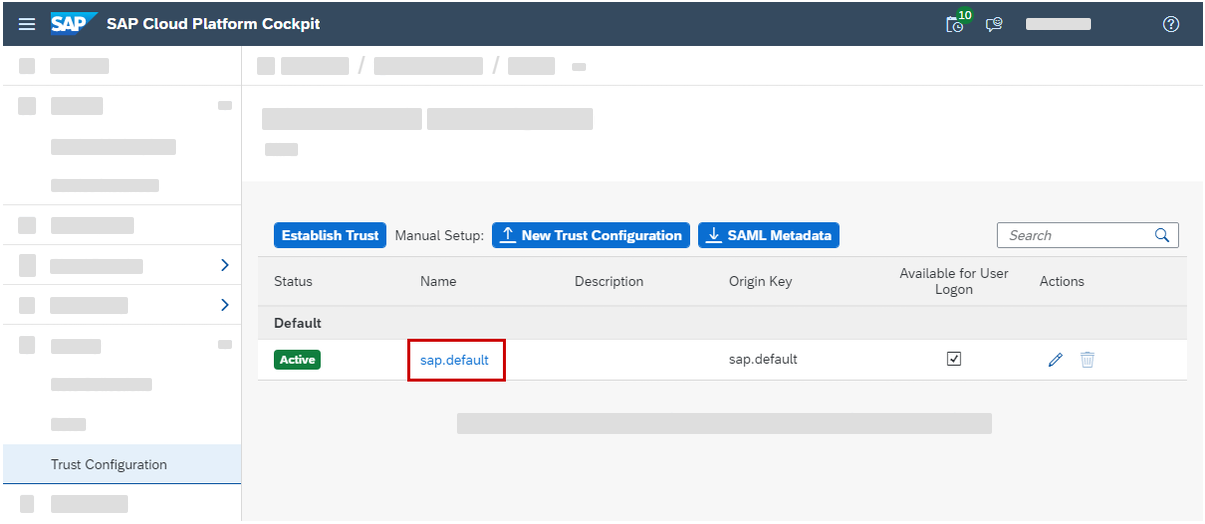1205x524 pixels.
Task: Click the Actions column header
Action: click(x=1062, y=281)
